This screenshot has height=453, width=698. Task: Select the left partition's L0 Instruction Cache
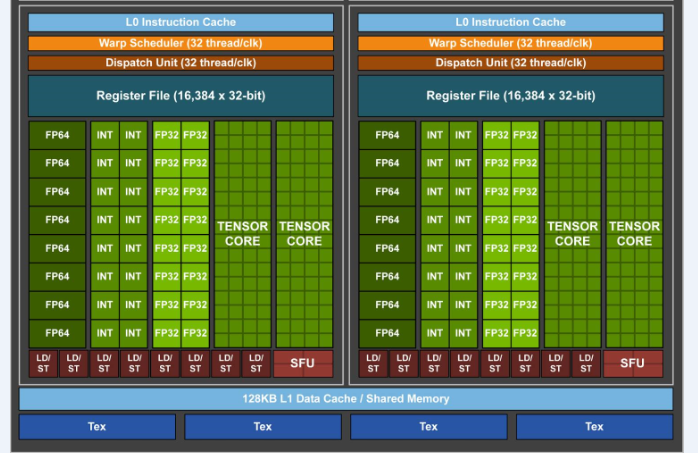click(180, 22)
